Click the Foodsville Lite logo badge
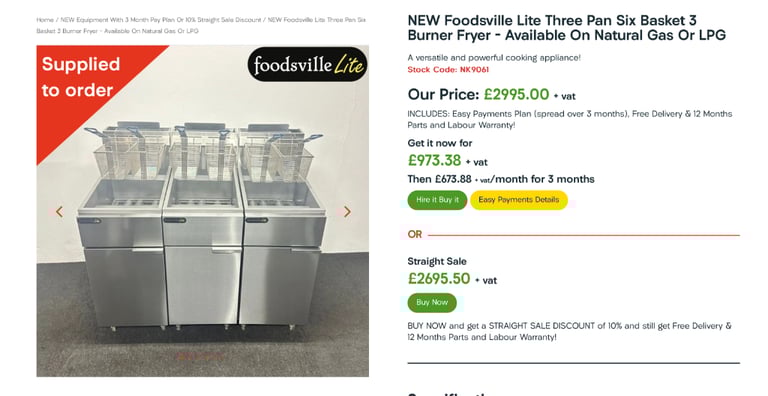Viewport: 768px width, 396px height. [307, 64]
